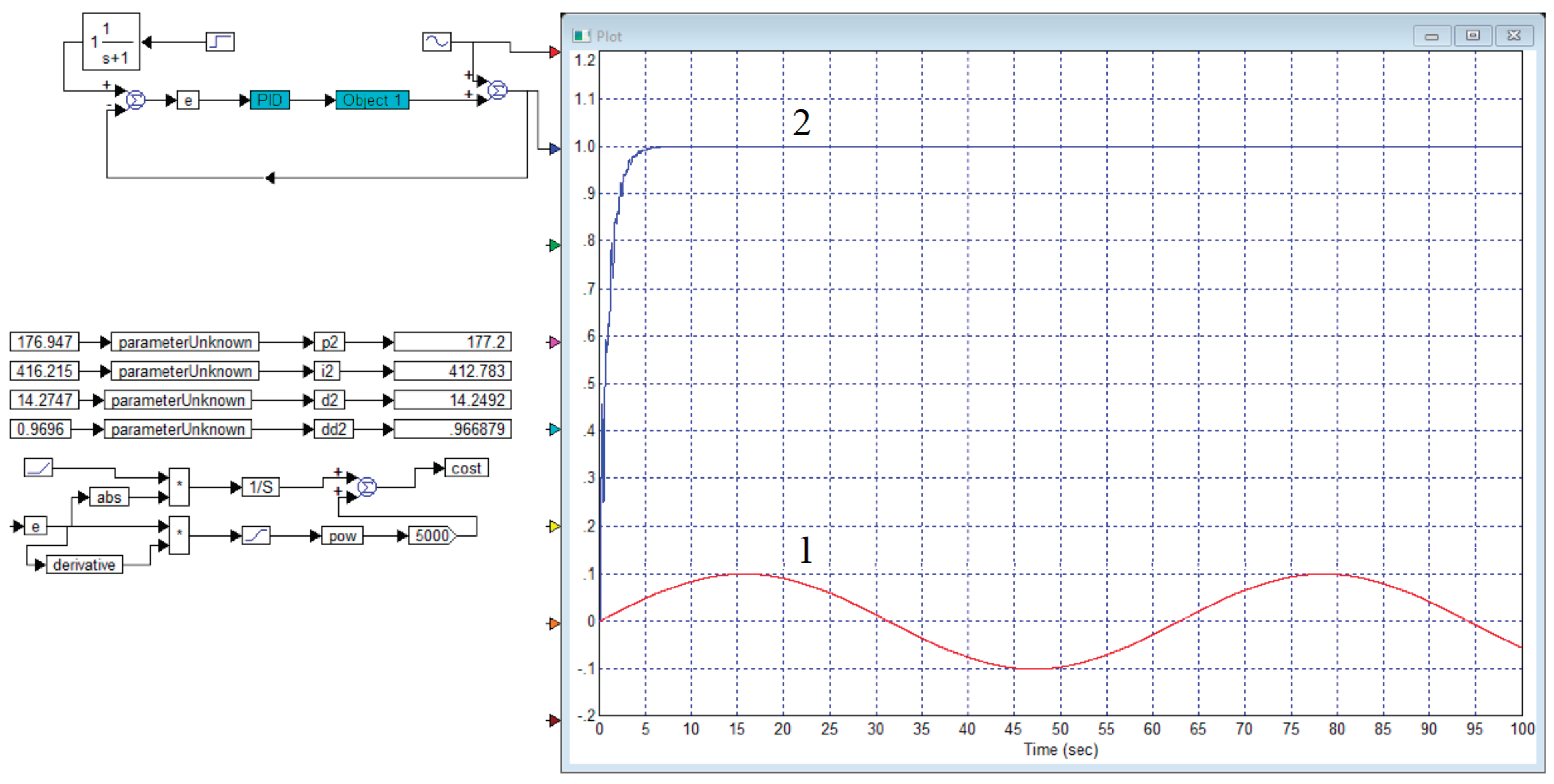Click the yellow plot input connector
1554x784 pixels.
point(554,527)
